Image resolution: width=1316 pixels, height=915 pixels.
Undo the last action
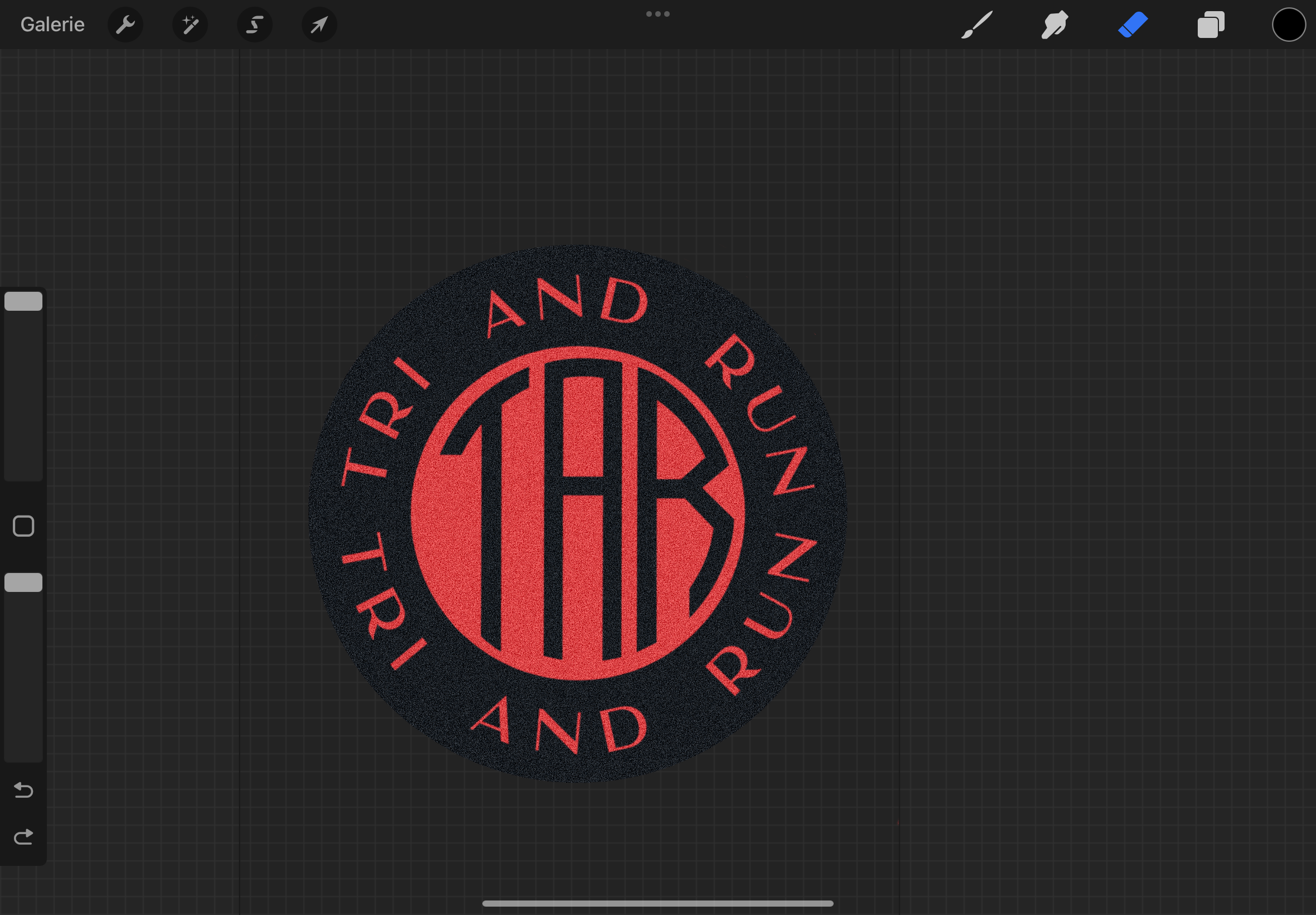[23, 790]
